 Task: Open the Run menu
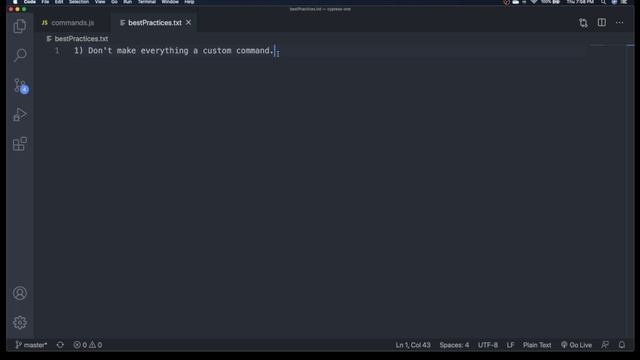[x=128, y=2]
